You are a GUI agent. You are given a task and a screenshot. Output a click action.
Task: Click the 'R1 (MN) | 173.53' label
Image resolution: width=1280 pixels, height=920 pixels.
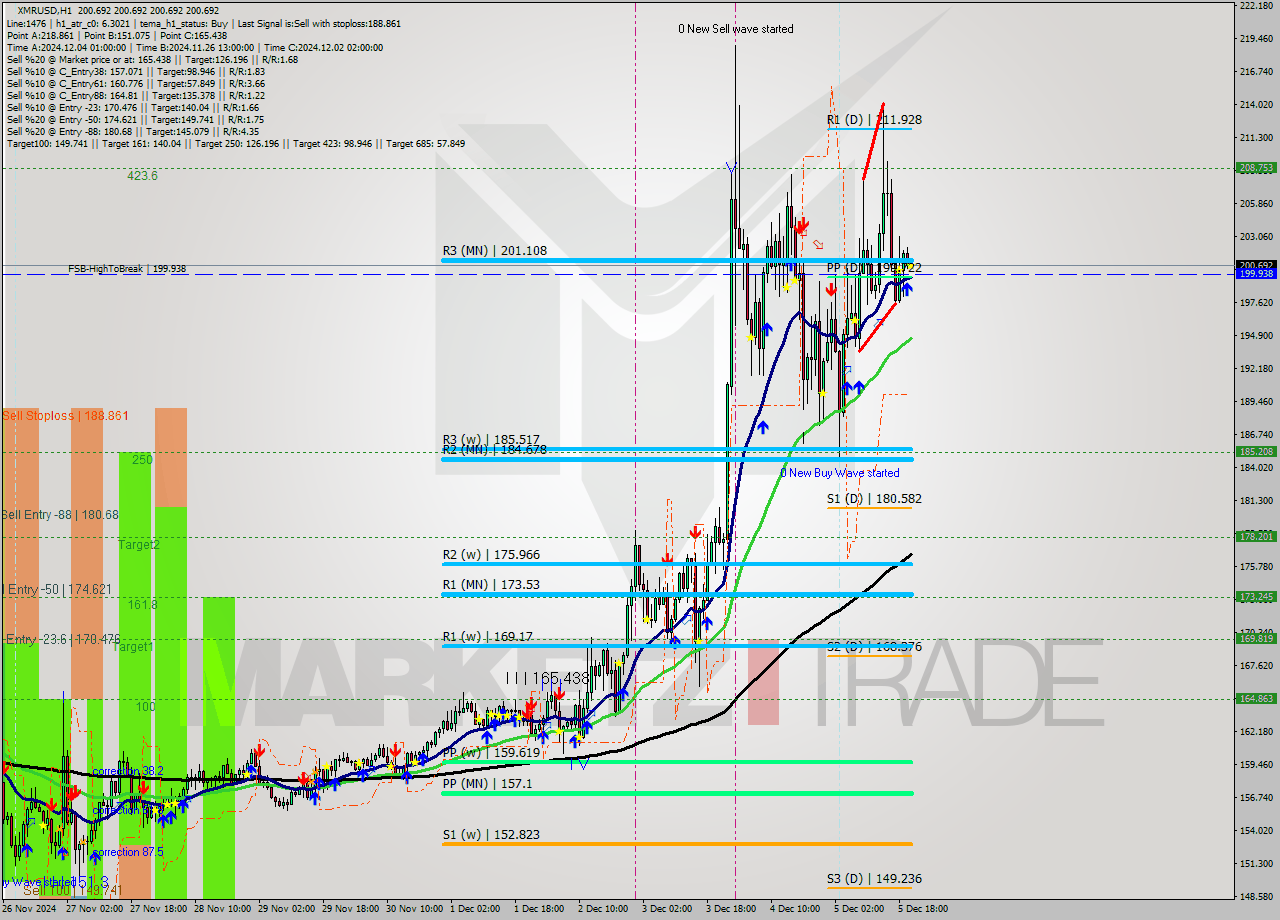pyautogui.click(x=491, y=585)
